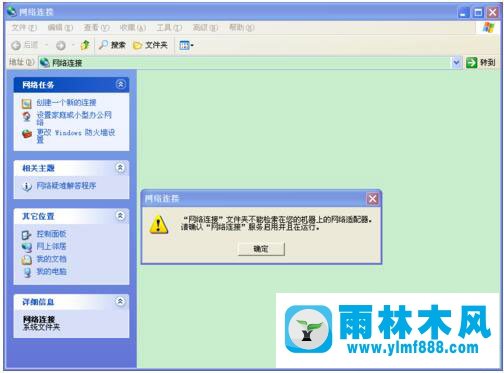This screenshot has height=373, width=504.
Task: Click 确定 (OK) in the error dialog
Action: pos(261,249)
